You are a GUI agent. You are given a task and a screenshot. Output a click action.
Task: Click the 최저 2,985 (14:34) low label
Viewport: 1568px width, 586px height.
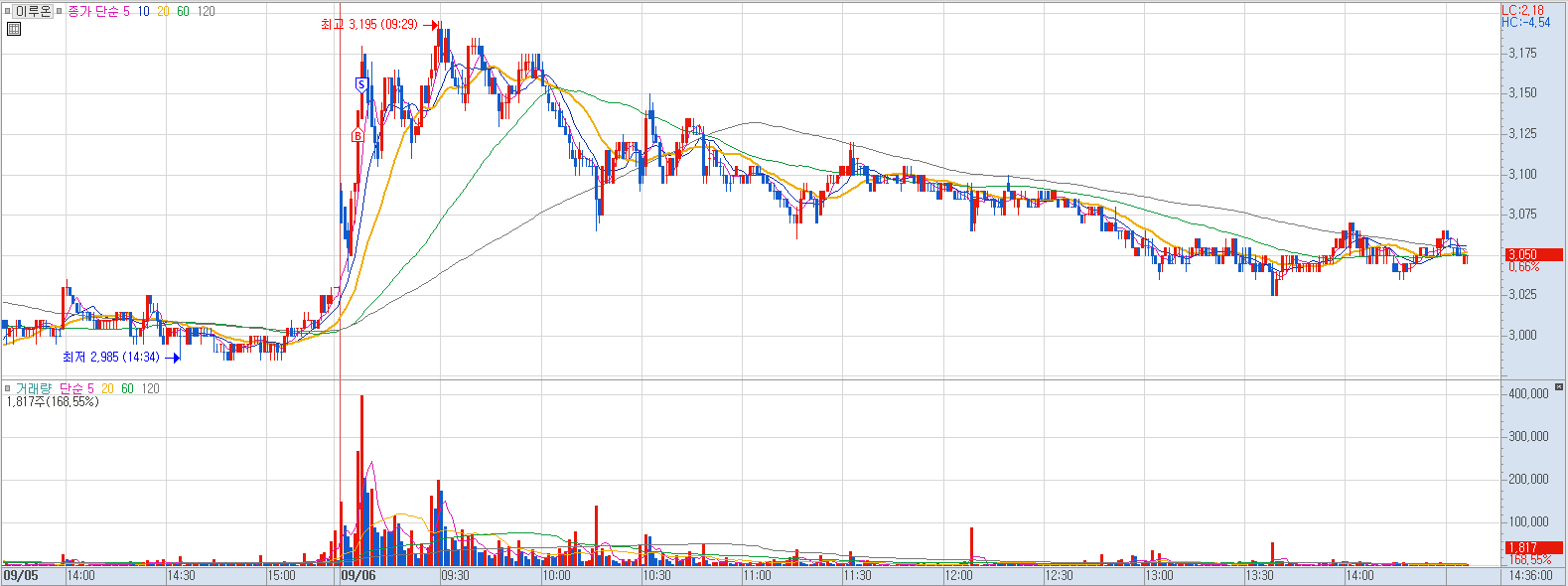click(x=111, y=357)
